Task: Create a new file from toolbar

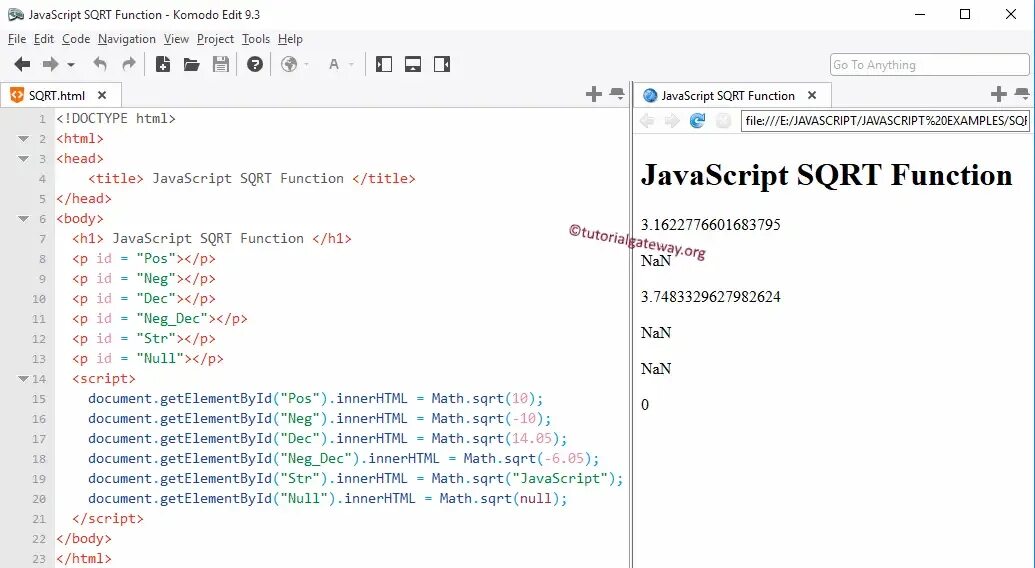Action: [162, 65]
